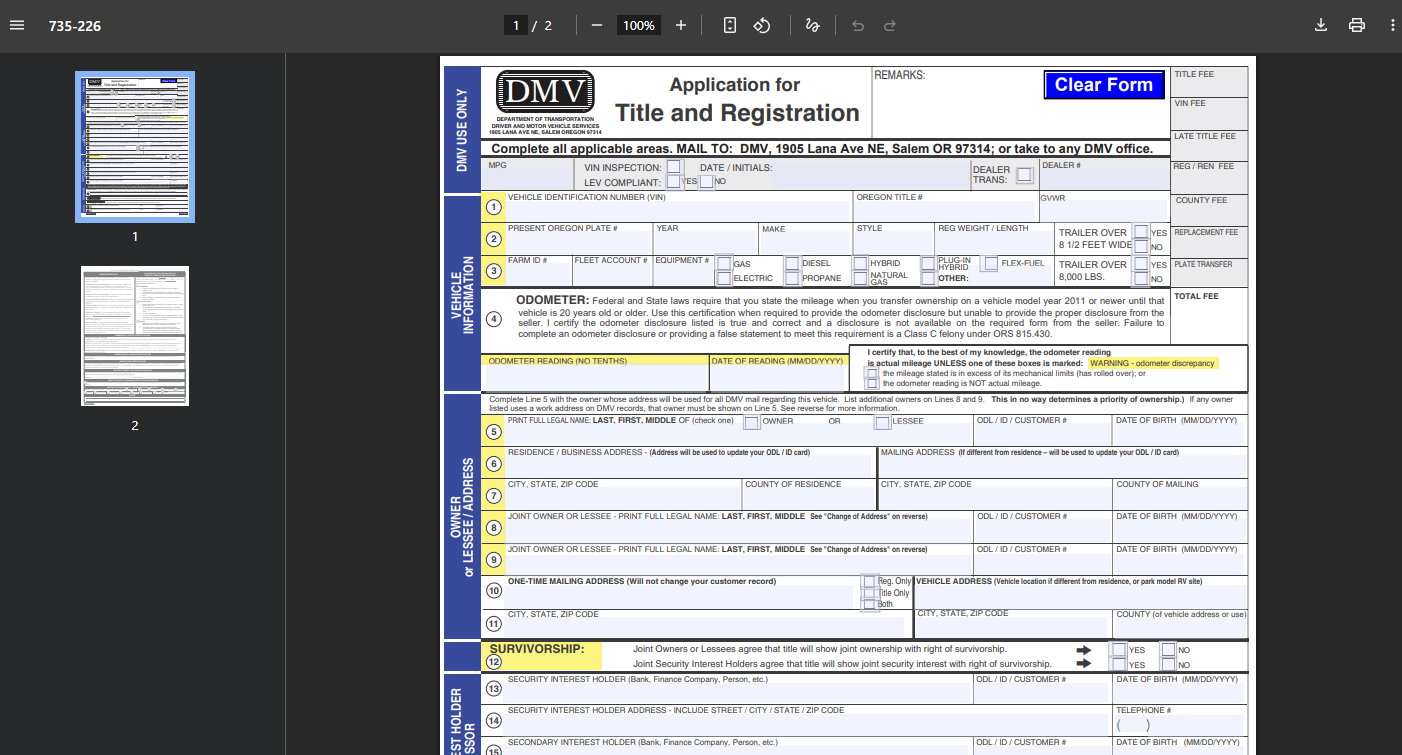Tick the Owner checkbox on line 5

751,422
